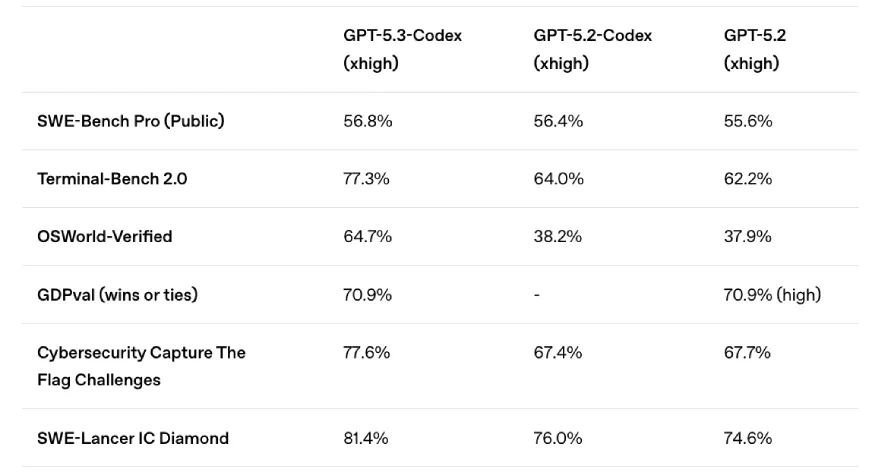Click the 56.8% SWE-Bench Pro score
Screen dimensions: 872x472
(367, 121)
